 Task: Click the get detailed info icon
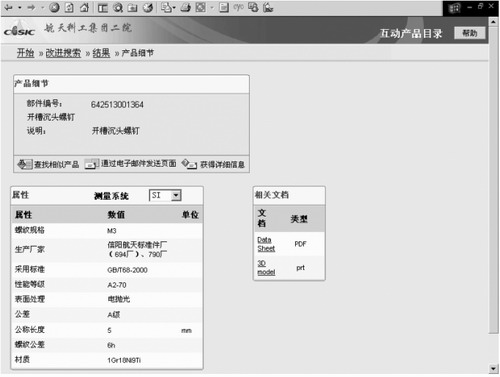point(189,164)
